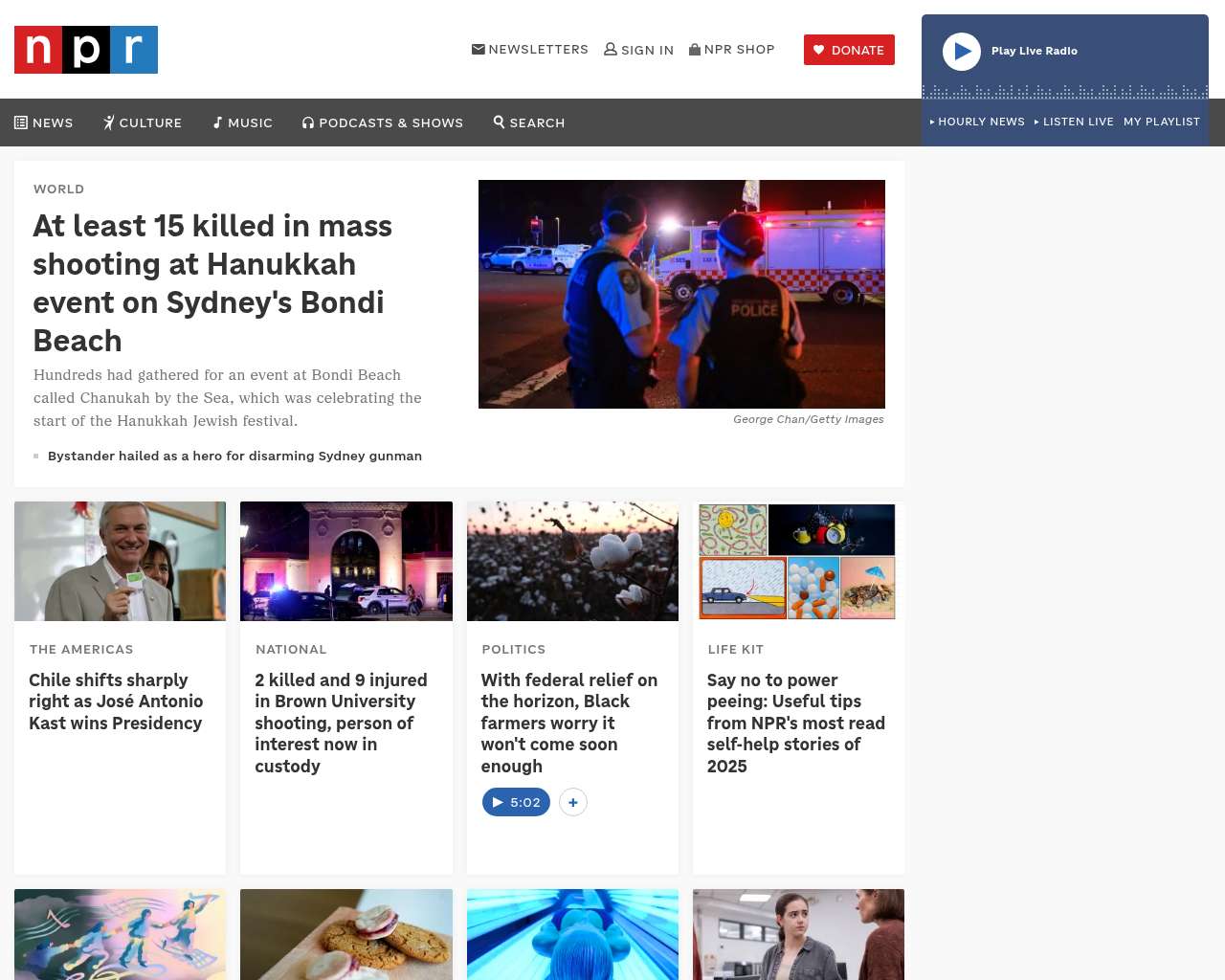Add farmers story to playlist
1225x980 pixels.
573,802
